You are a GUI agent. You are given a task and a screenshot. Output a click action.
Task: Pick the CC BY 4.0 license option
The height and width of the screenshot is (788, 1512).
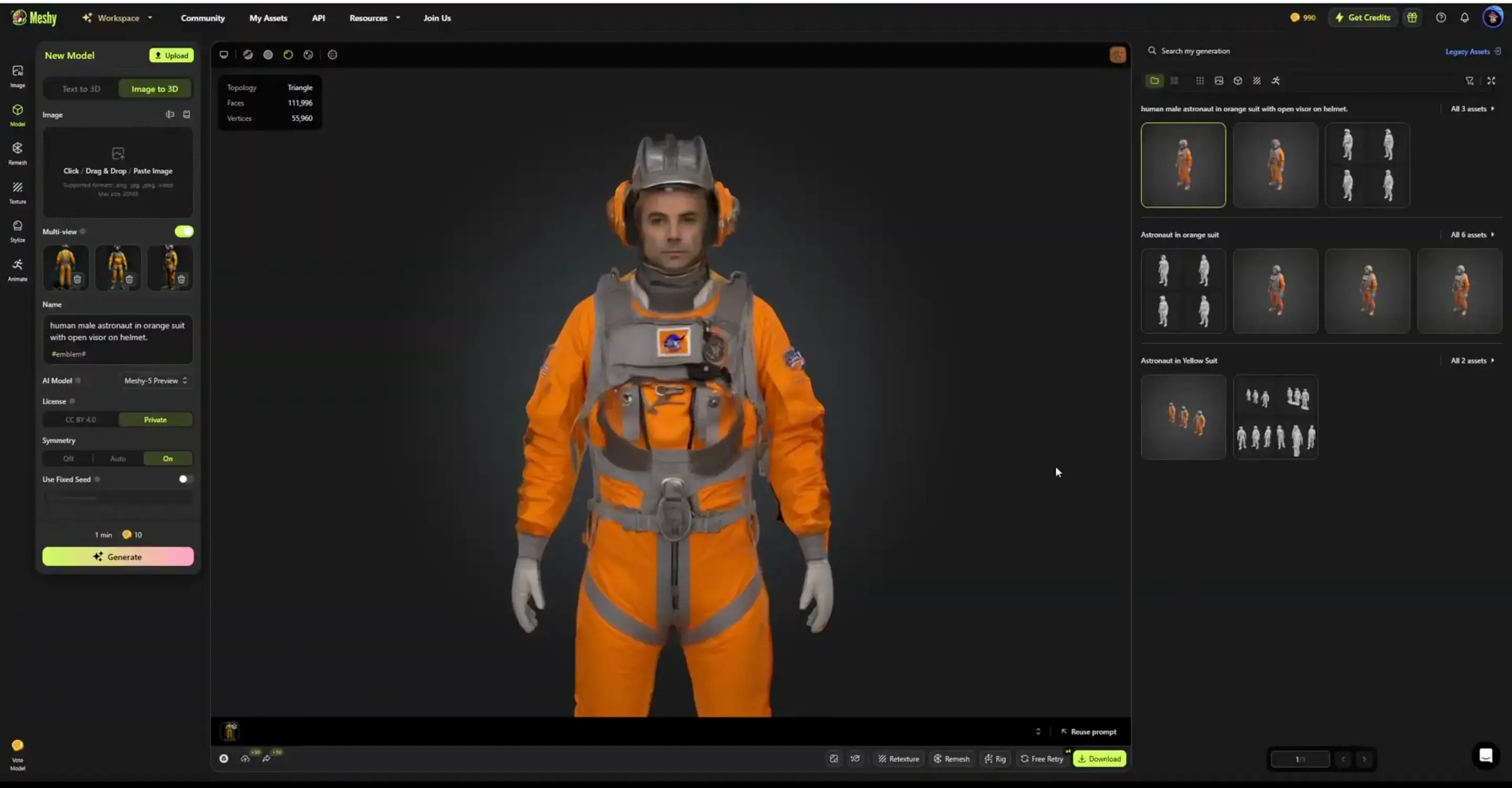[80, 419]
